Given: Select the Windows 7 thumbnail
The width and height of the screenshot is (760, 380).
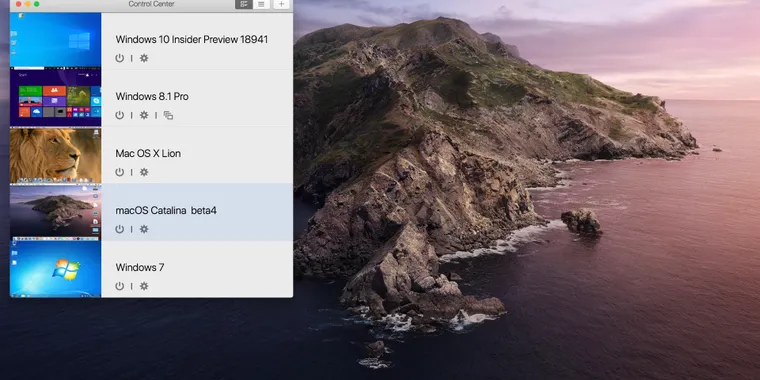Looking at the screenshot, I should (56, 269).
